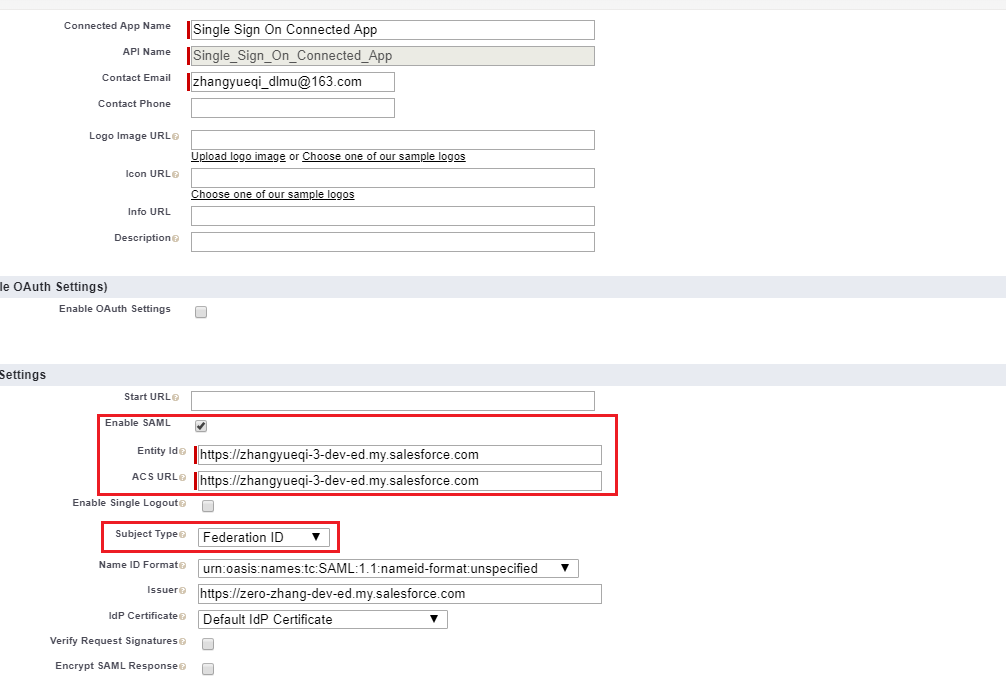Open help icon beside Logo Image URL
Image resolution: width=1006 pixels, height=681 pixels.
pyautogui.click(x=176, y=137)
